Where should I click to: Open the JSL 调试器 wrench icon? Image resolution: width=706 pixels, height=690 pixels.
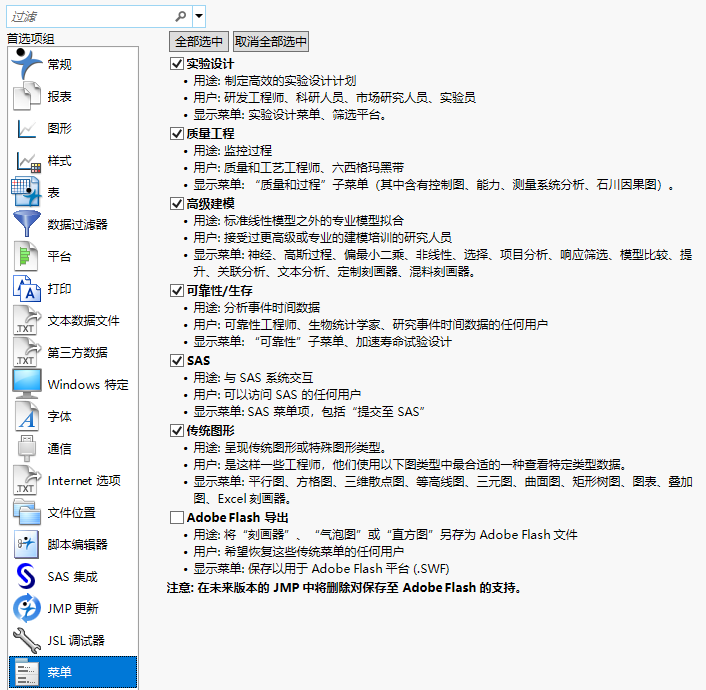pos(27,640)
